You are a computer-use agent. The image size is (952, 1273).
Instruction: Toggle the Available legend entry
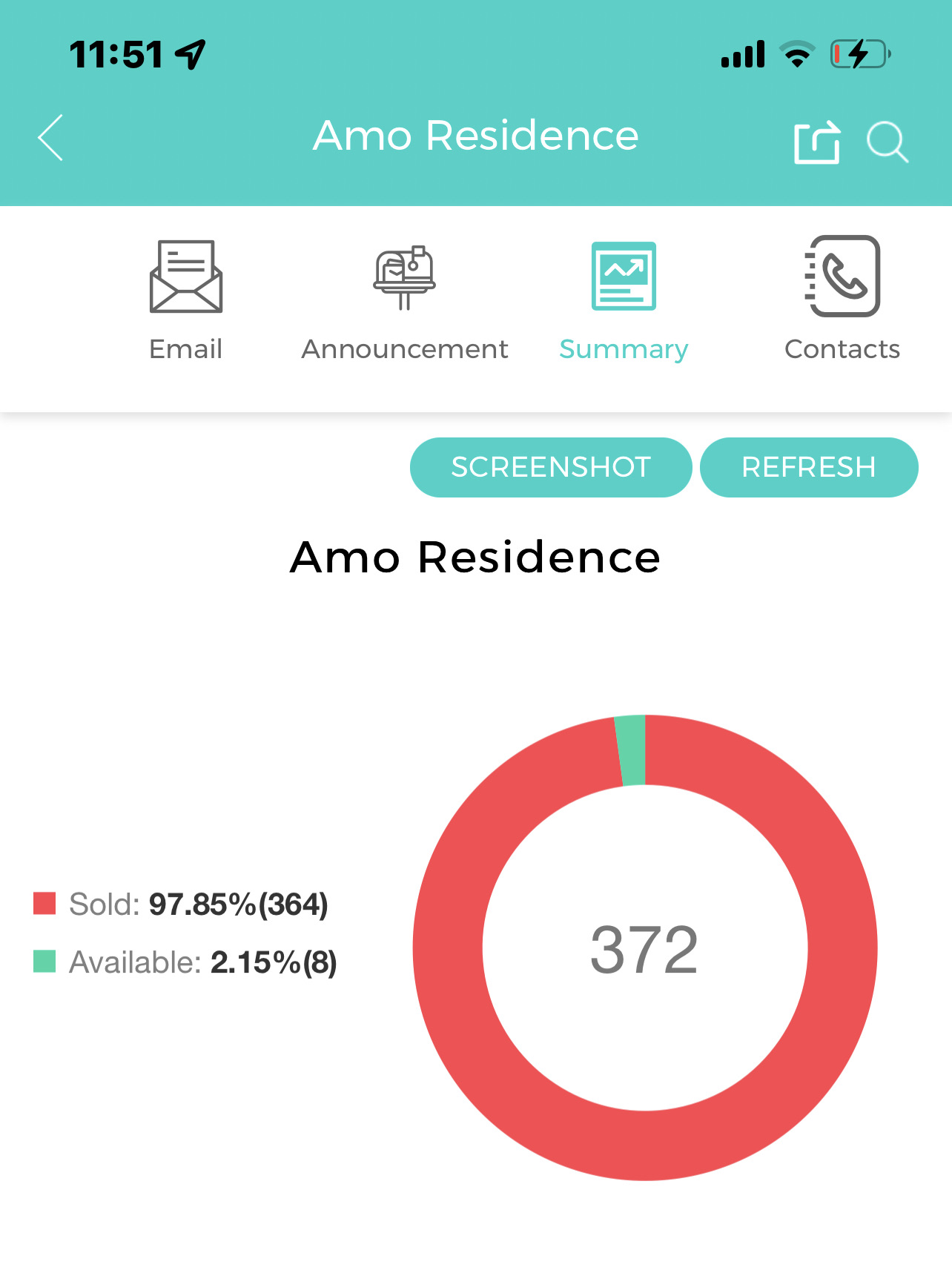185,962
